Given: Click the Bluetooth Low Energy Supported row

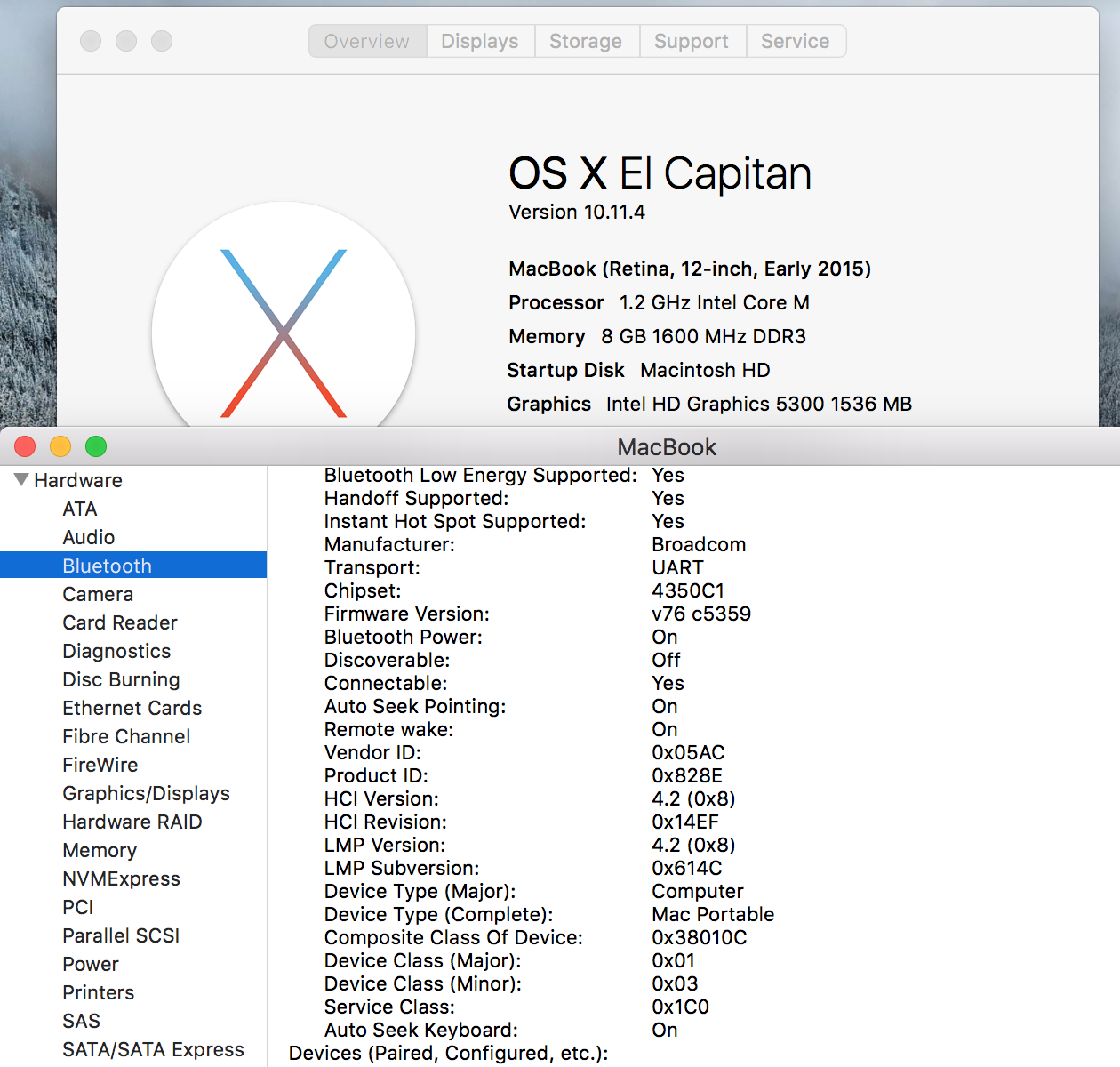Looking at the screenshot, I should 504,475.
